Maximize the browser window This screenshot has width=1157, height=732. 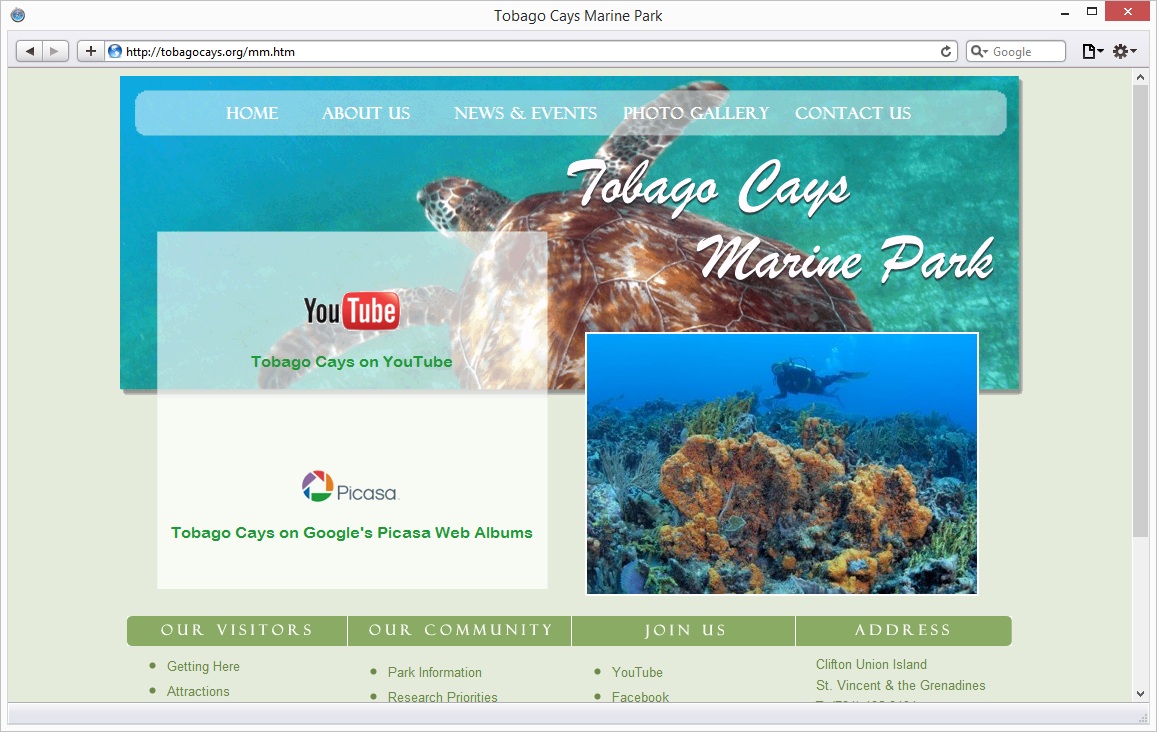click(1092, 11)
